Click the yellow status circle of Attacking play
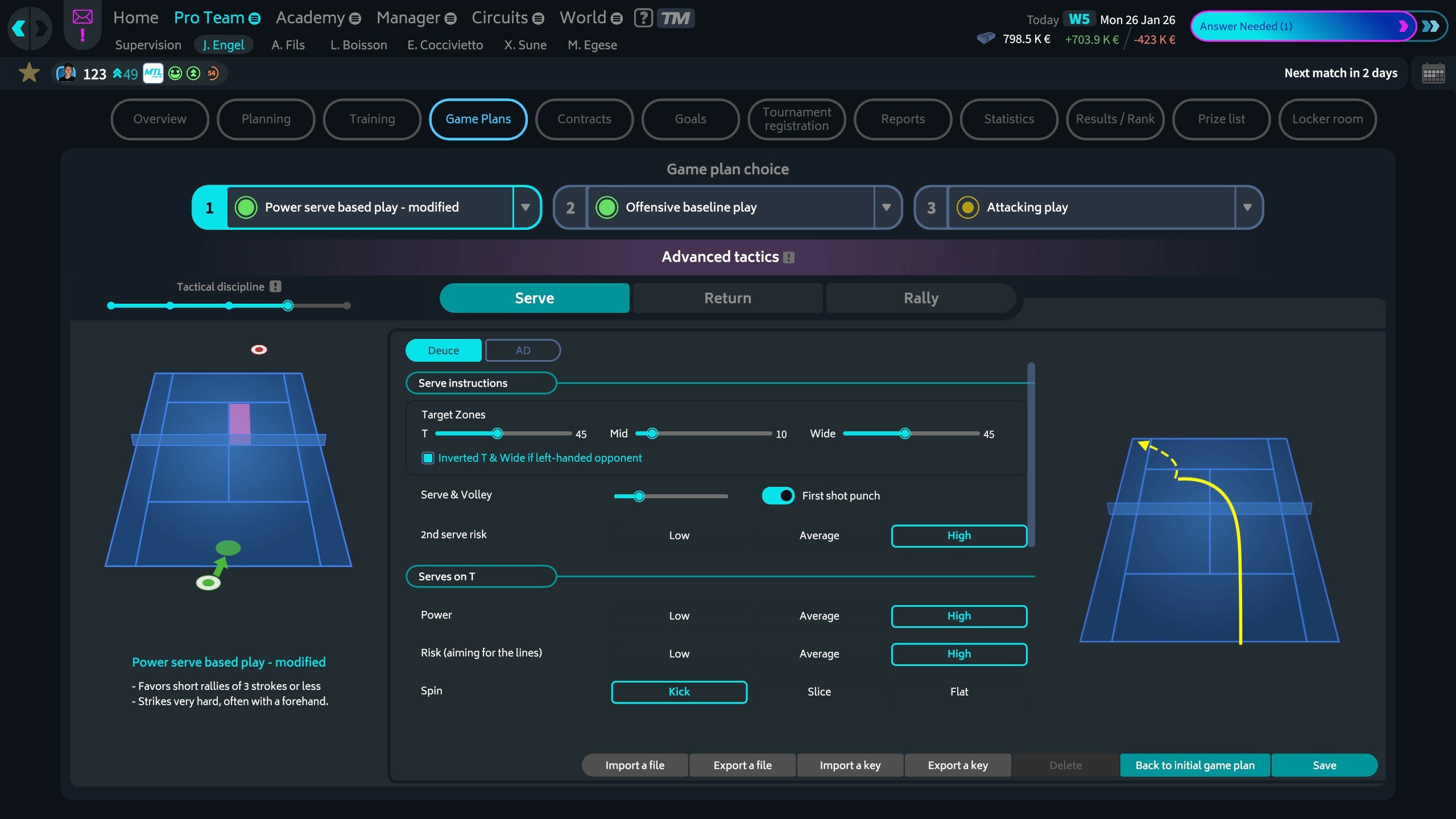Screen dimensions: 1456x819 pyautogui.click(x=967, y=207)
